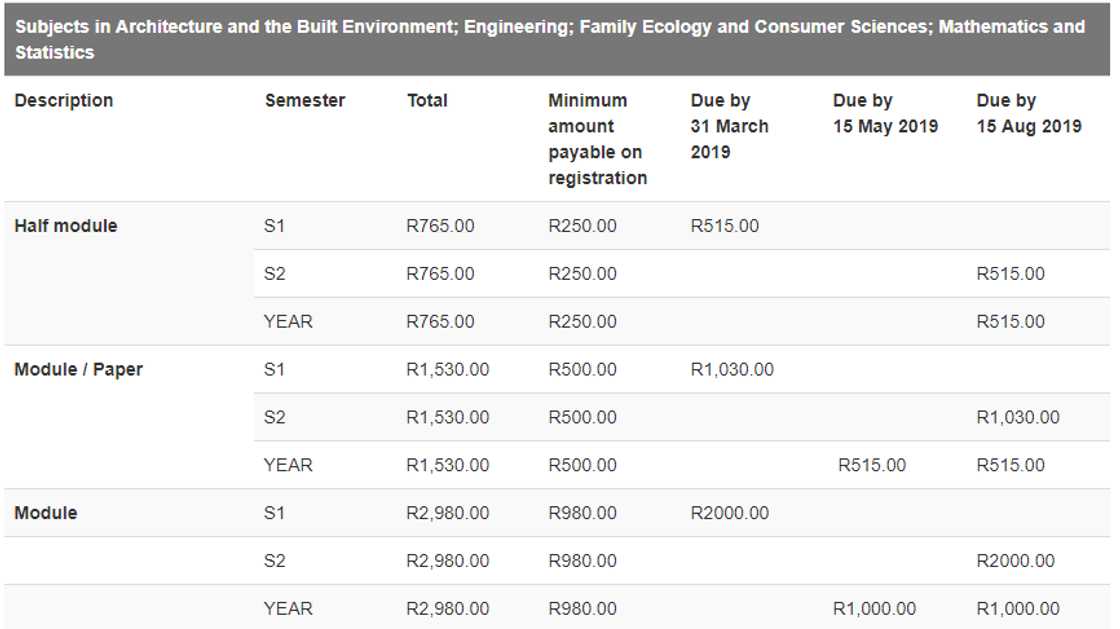Click the Module row label with R2,980.00 totals
Viewport: 1120px width, 629px height.
[46, 513]
